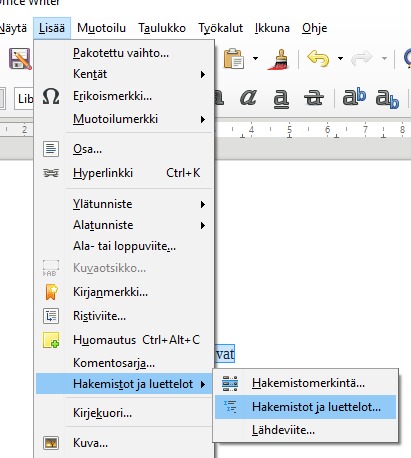Toggle superscript formatting
This screenshot has height=458, width=411.
coord(354,97)
